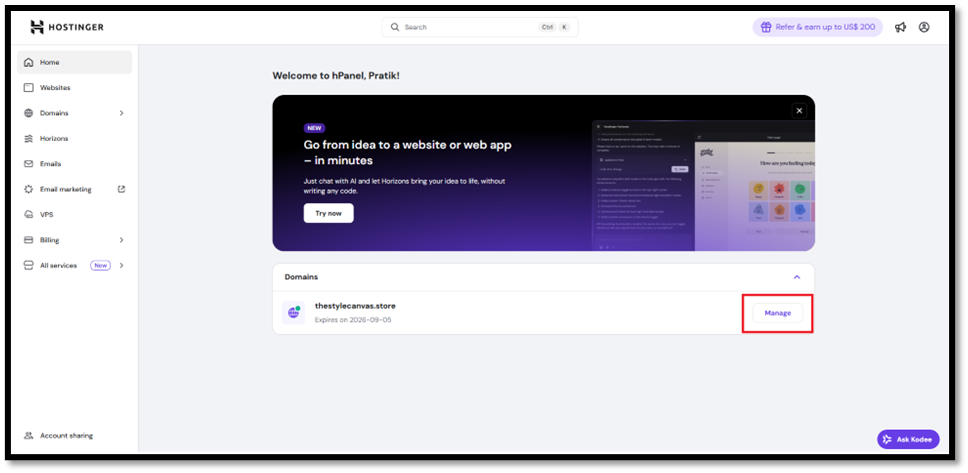Click the Search input field
The height and width of the screenshot is (473, 968).
[x=470, y=27]
